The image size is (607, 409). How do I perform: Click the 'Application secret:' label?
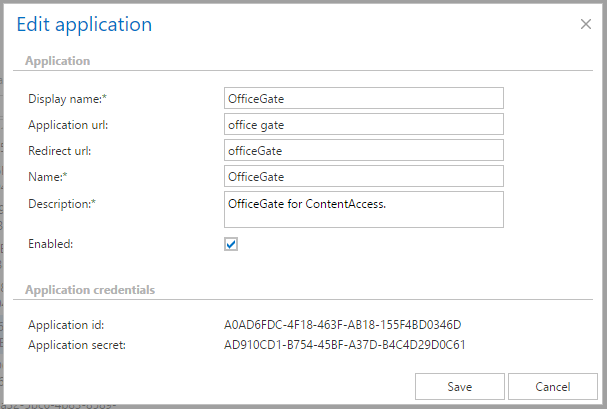tap(76, 345)
